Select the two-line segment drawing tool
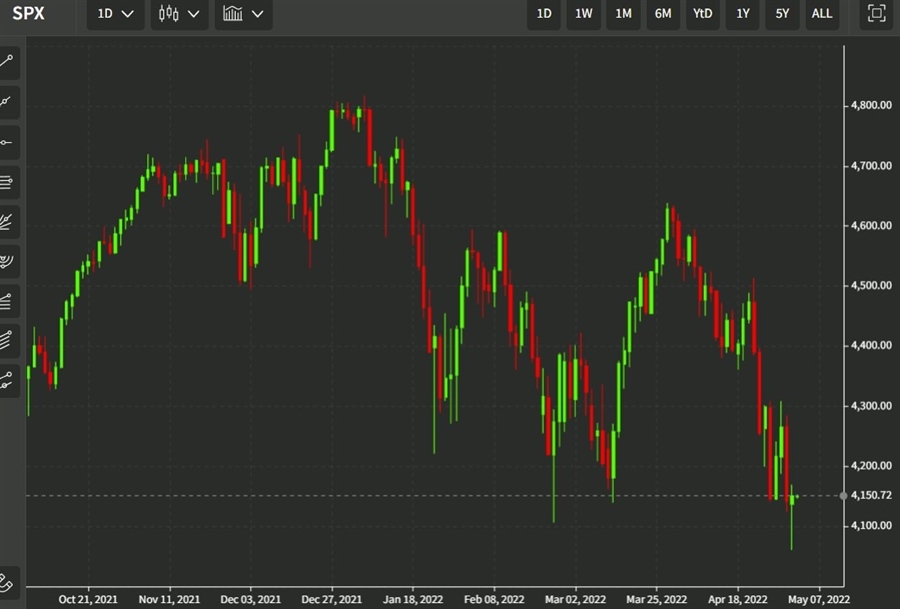 (8, 380)
